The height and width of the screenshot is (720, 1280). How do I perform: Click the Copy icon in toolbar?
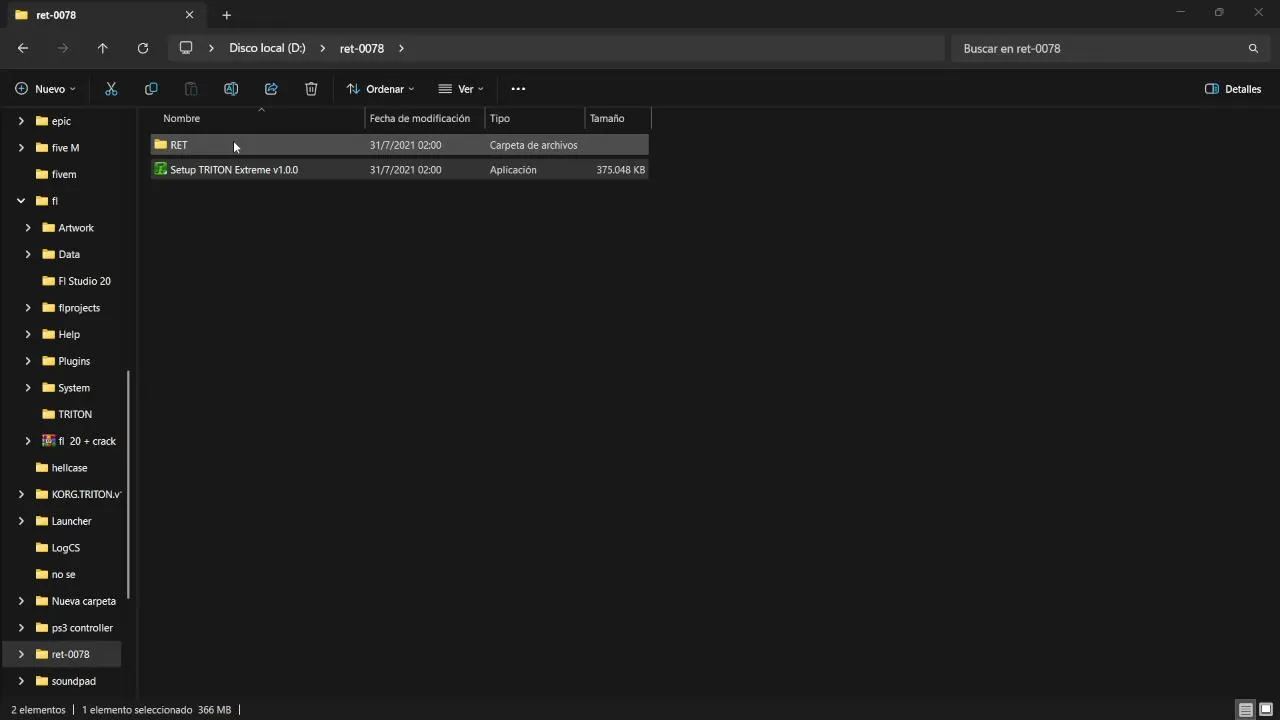(151, 89)
